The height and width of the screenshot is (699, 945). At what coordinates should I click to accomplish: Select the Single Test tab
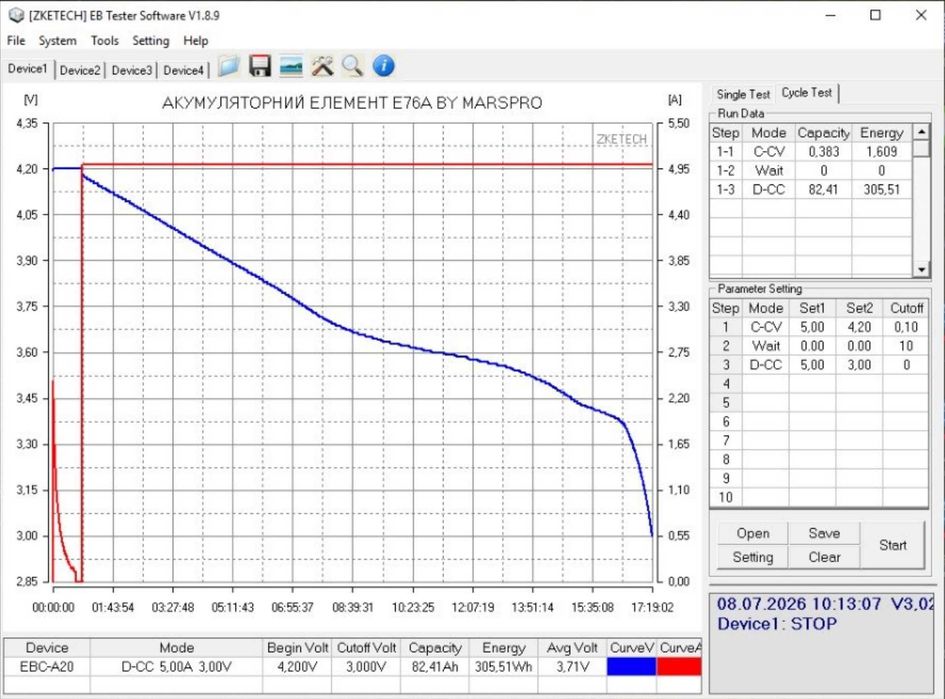[x=743, y=95]
